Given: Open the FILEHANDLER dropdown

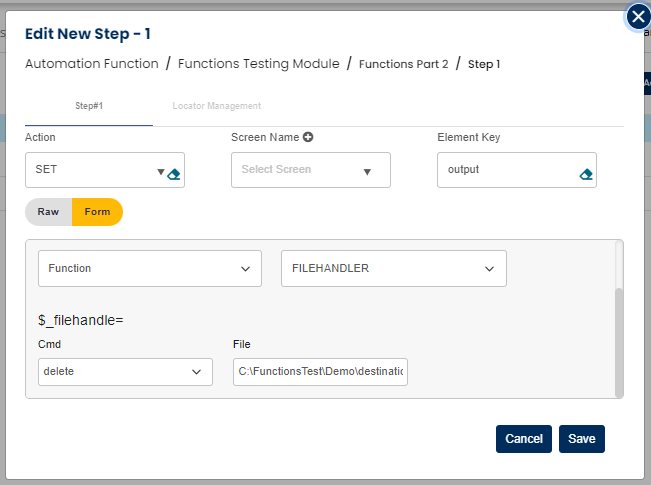Looking at the screenshot, I should coord(393,268).
